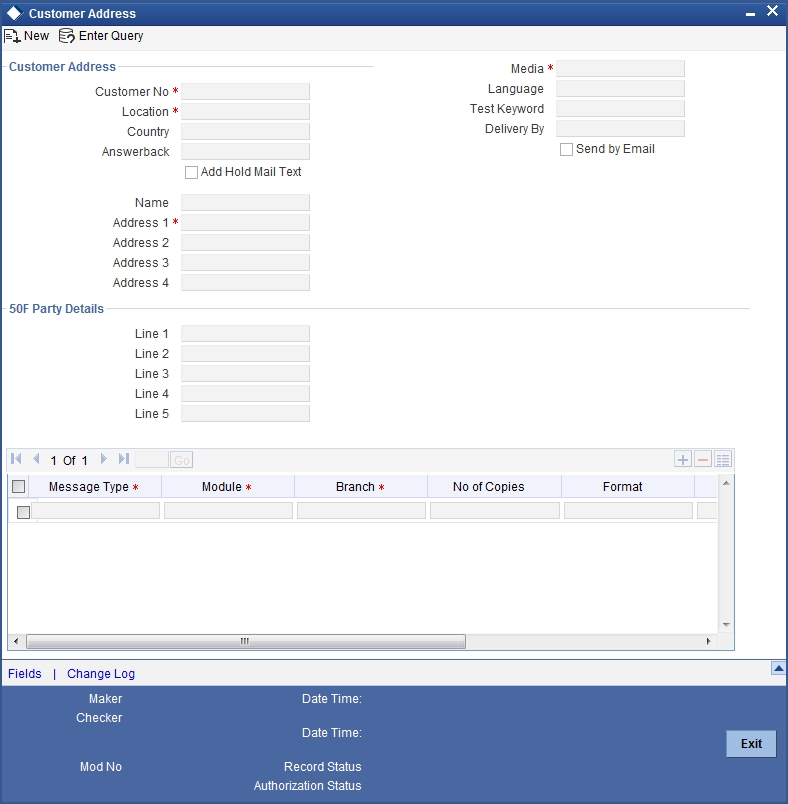
Task: Click the Go page button
Action: point(182,460)
